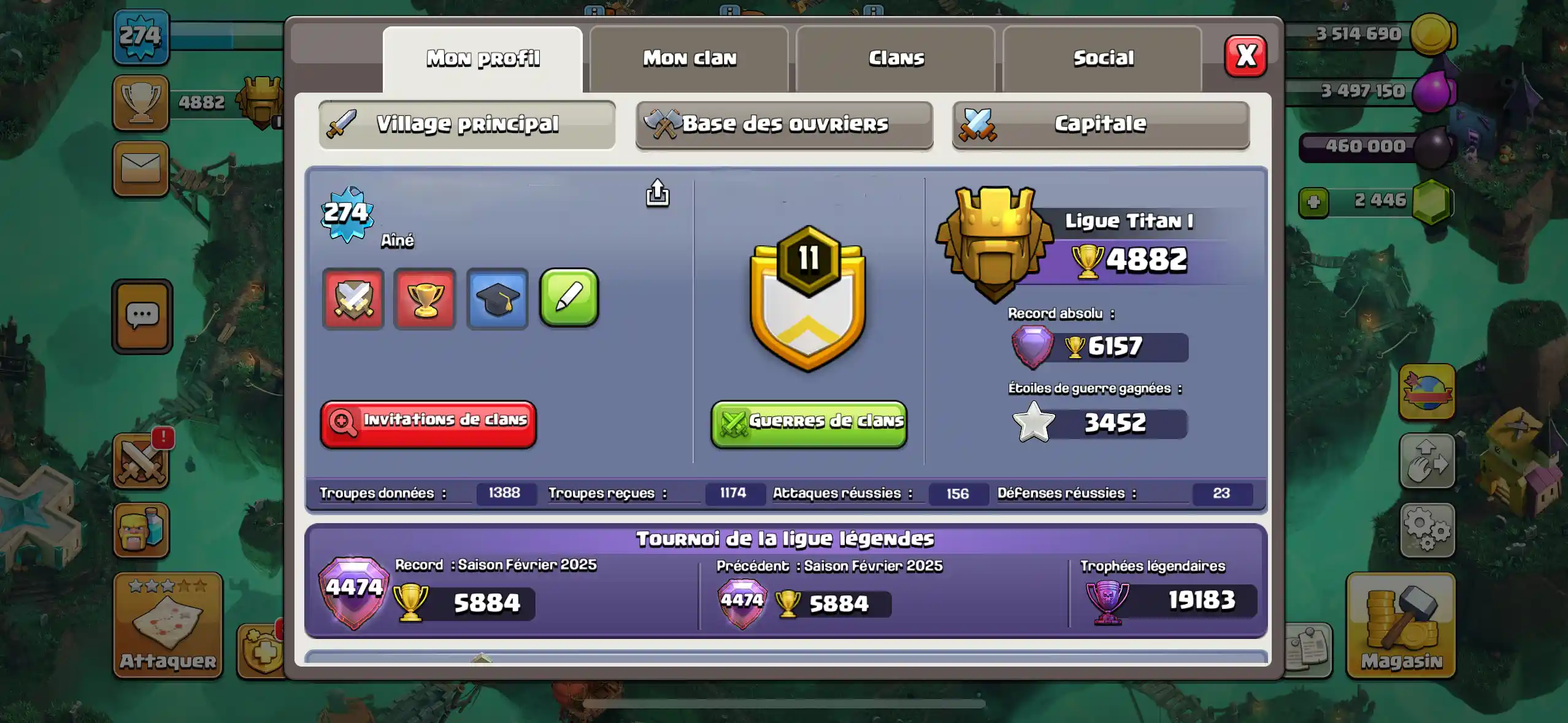Open the Social tab

(x=1103, y=59)
